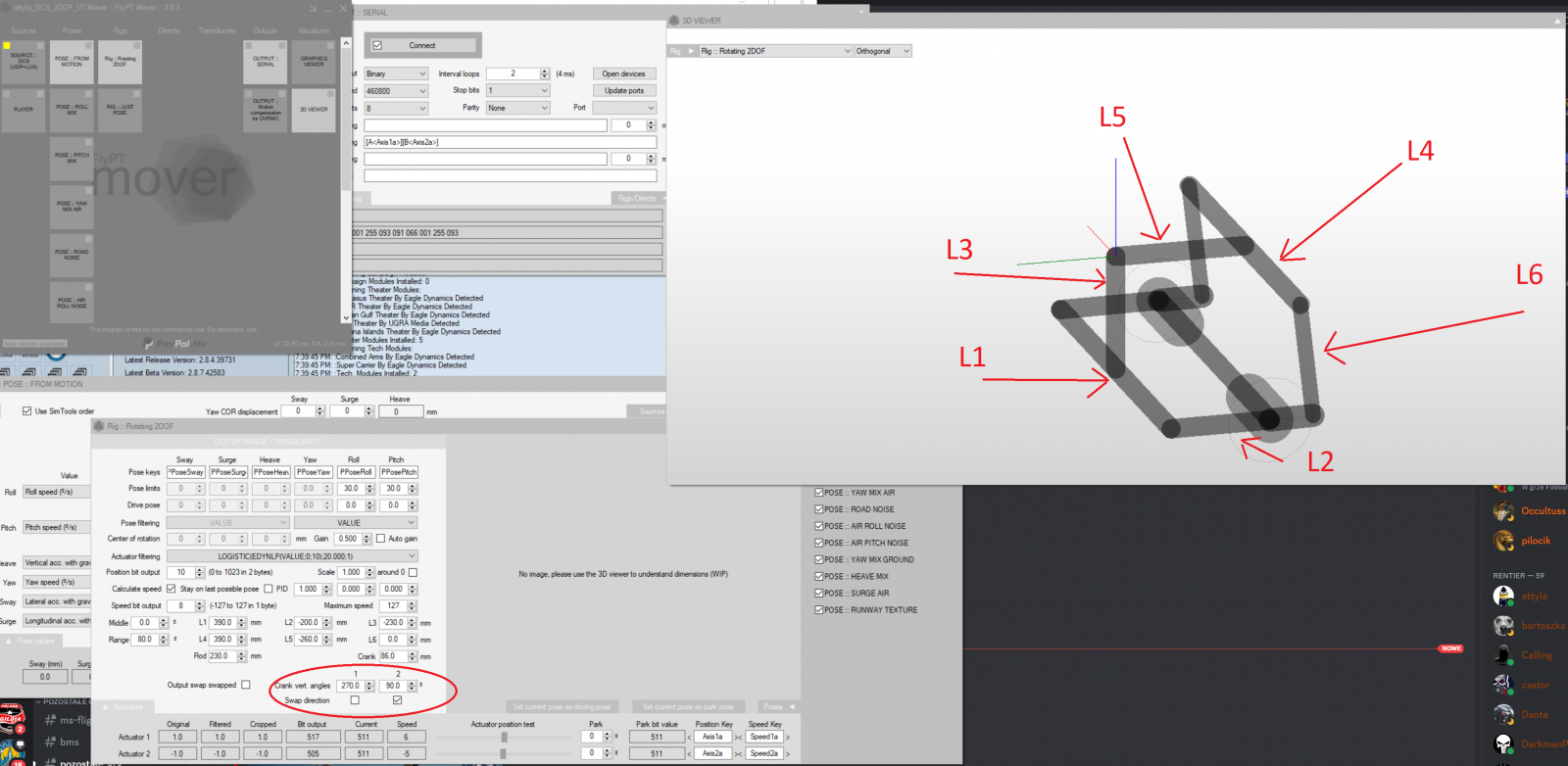Switch to the Sources tab in Mover
The width and height of the screenshot is (1568, 766).
[24, 31]
